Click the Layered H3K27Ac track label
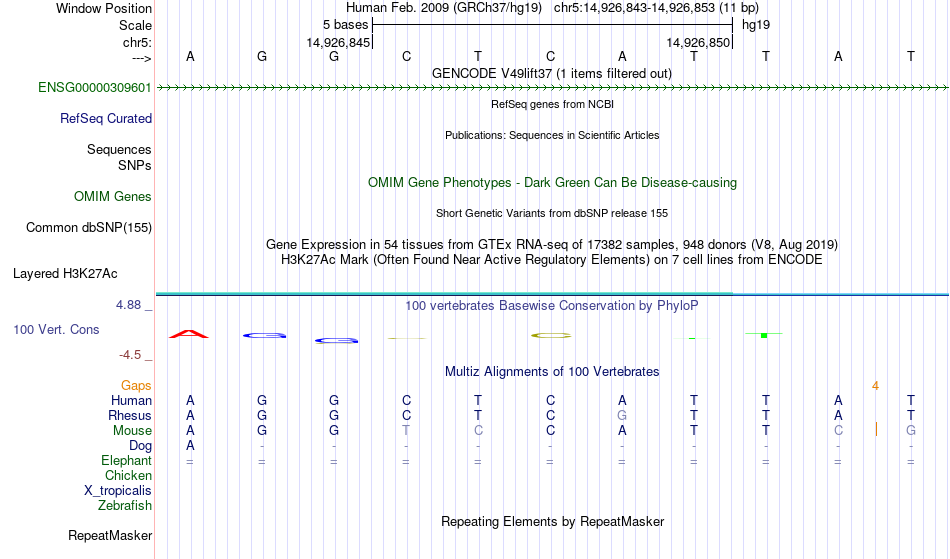 pos(65,274)
